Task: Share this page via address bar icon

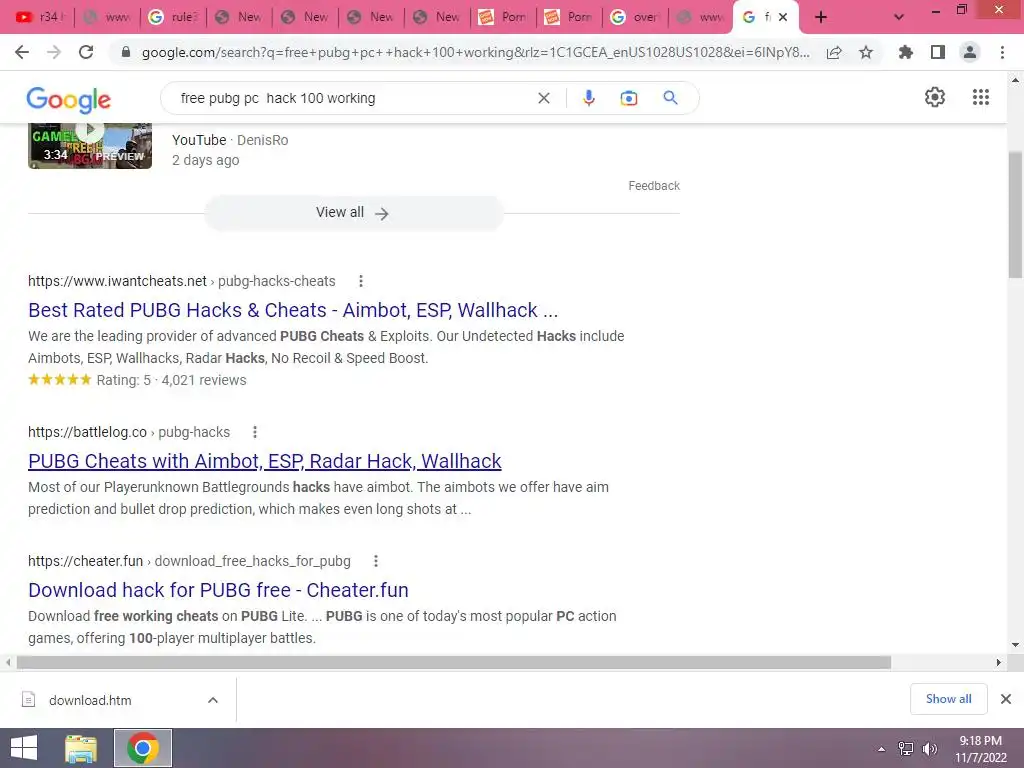Action: click(x=834, y=52)
